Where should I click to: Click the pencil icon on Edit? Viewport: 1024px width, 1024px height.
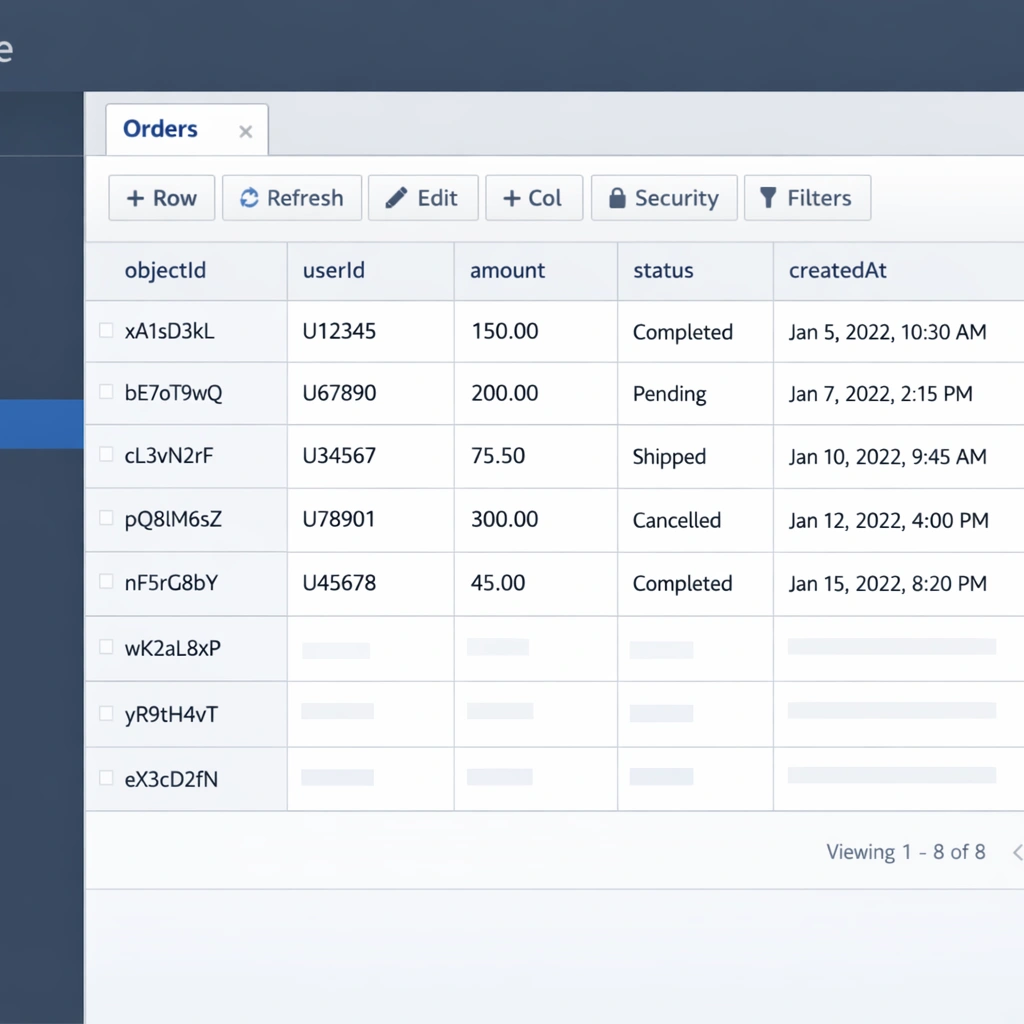[396, 198]
